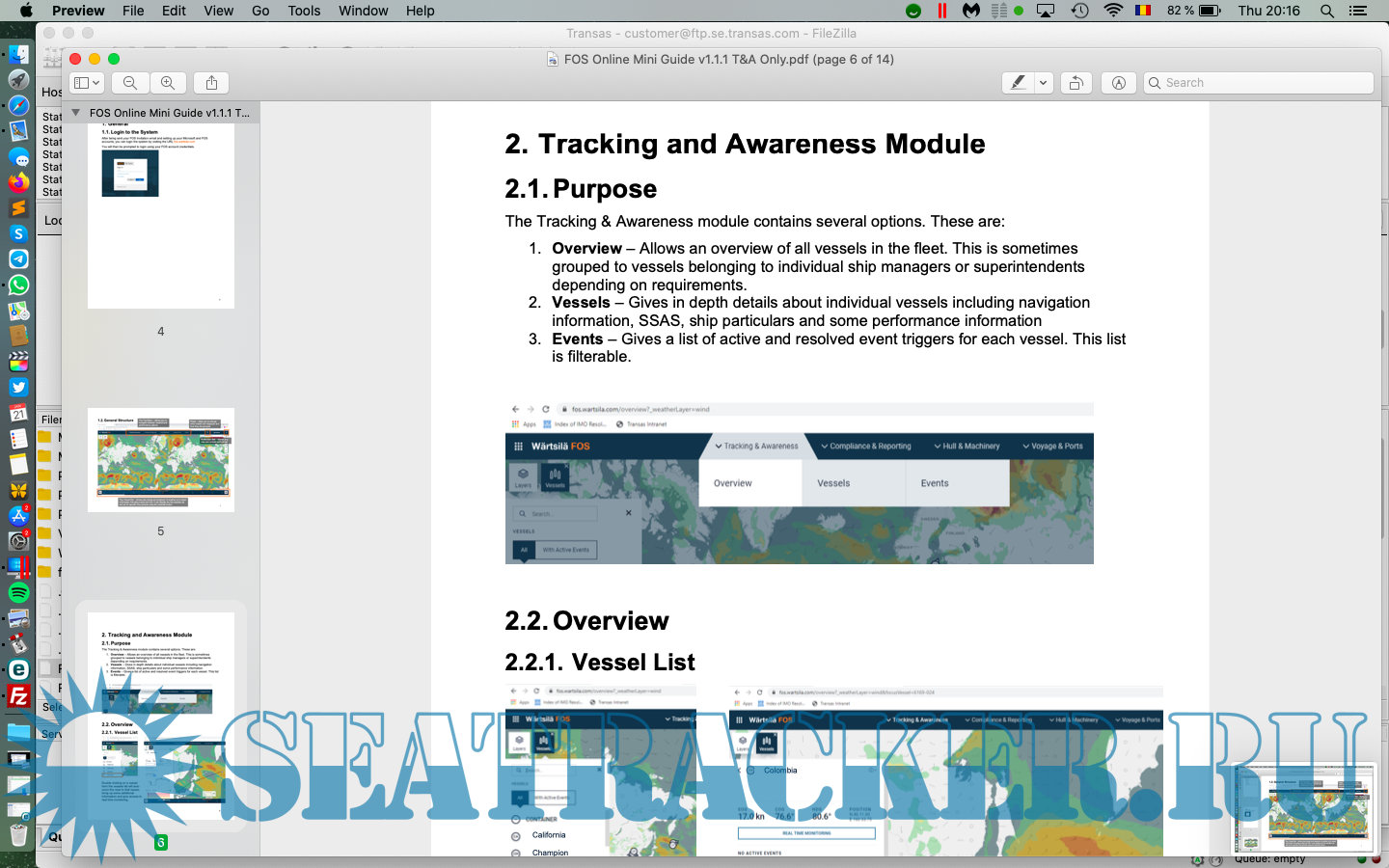Show the Markup toolbar
This screenshot has height=868, width=1389.
pos(1118,83)
